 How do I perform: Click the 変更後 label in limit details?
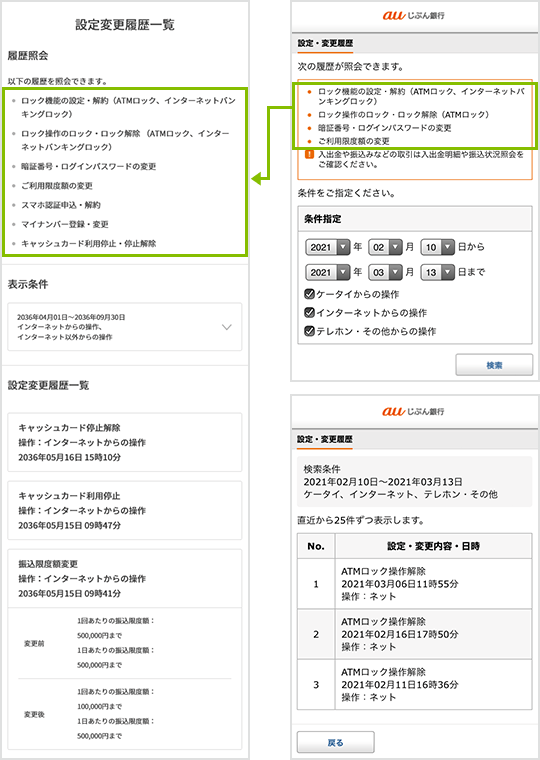[x=34, y=715]
